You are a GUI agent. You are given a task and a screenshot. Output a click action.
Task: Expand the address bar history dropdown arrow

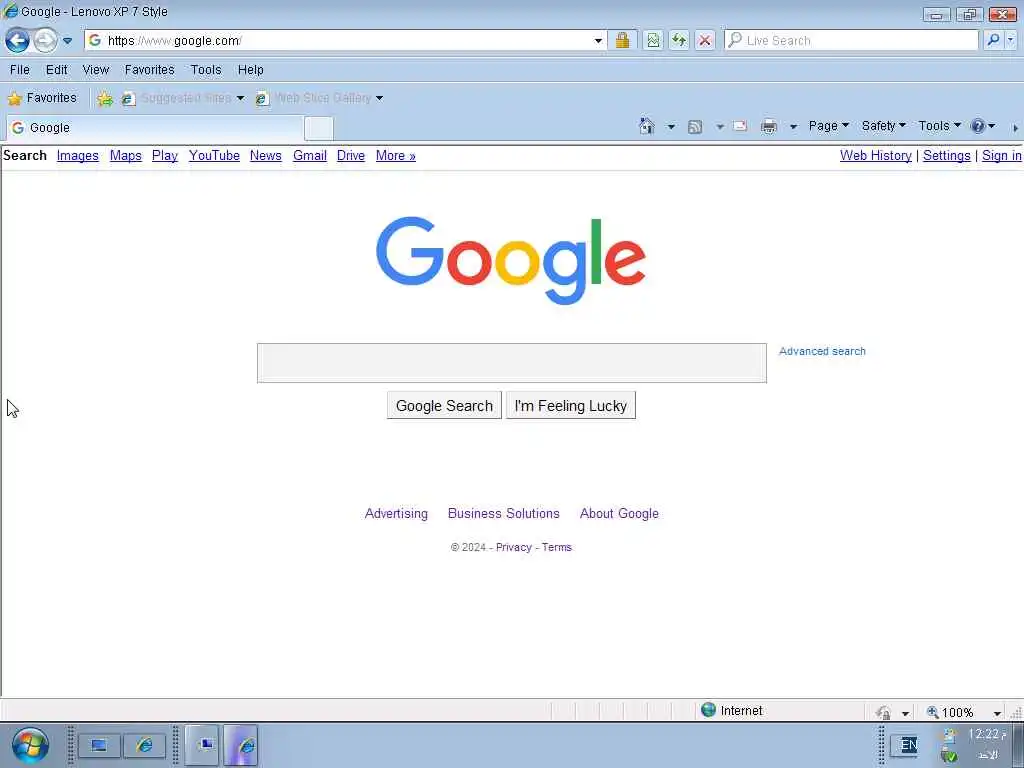598,40
